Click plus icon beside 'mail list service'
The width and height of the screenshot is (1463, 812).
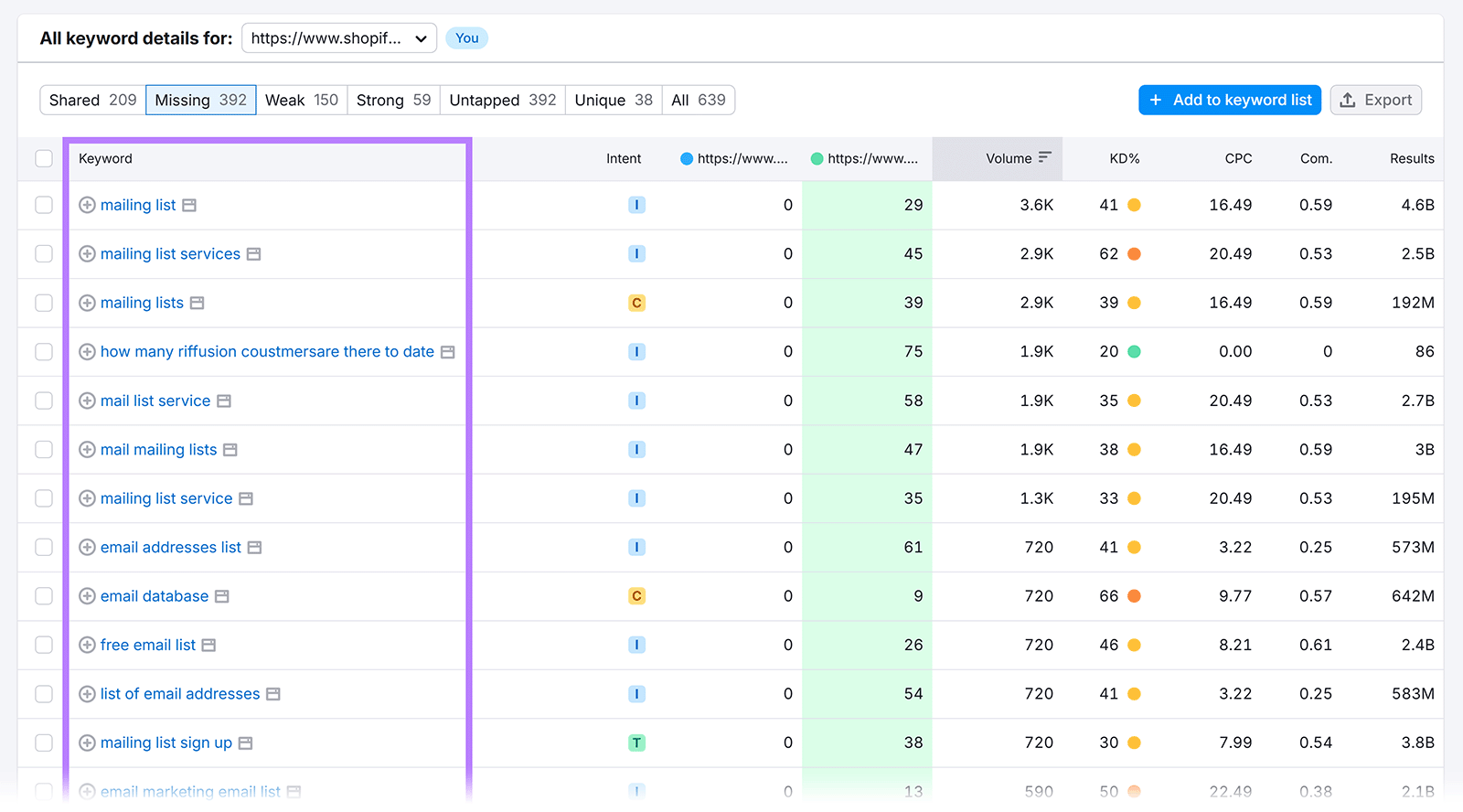pyautogui.click(x=87, y=401)
